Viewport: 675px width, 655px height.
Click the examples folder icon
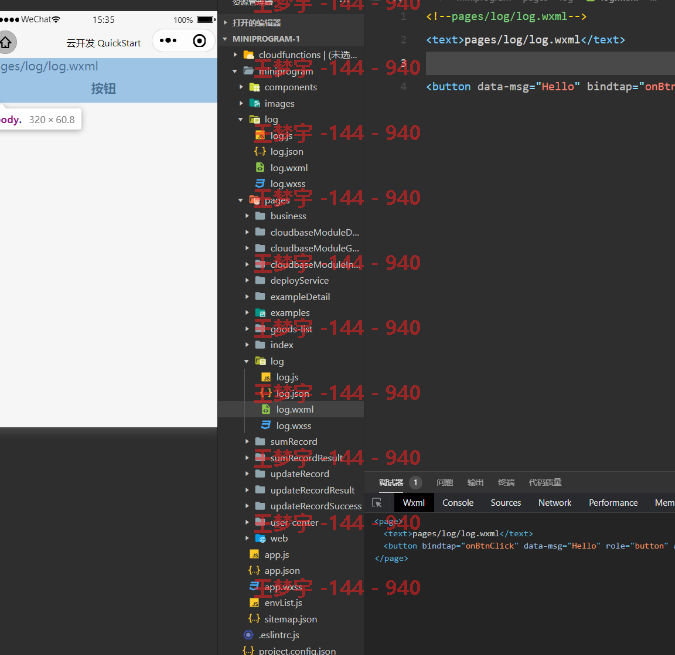point(260,312)
